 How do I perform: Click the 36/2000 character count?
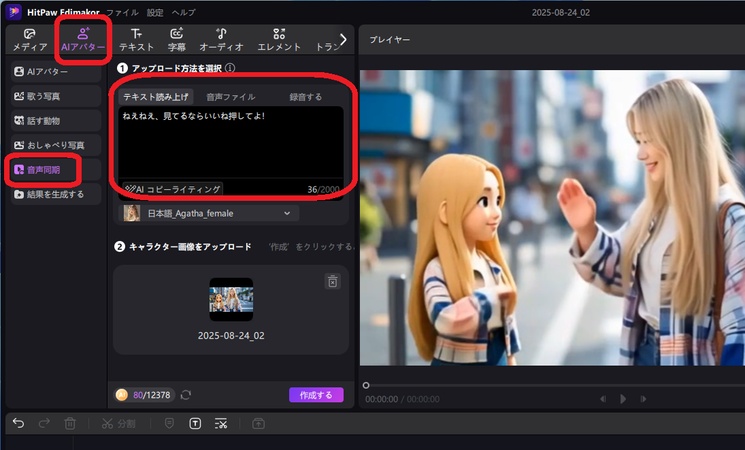pos(323,189)
